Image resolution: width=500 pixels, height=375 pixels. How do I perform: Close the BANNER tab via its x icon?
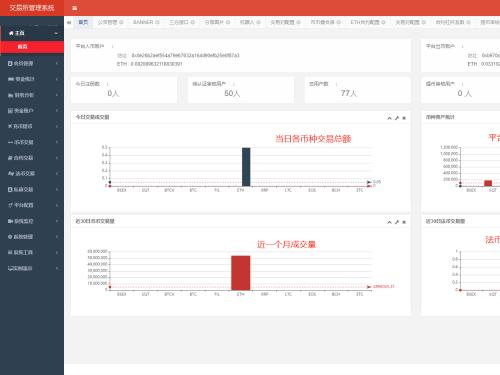[x=157, y=22]
